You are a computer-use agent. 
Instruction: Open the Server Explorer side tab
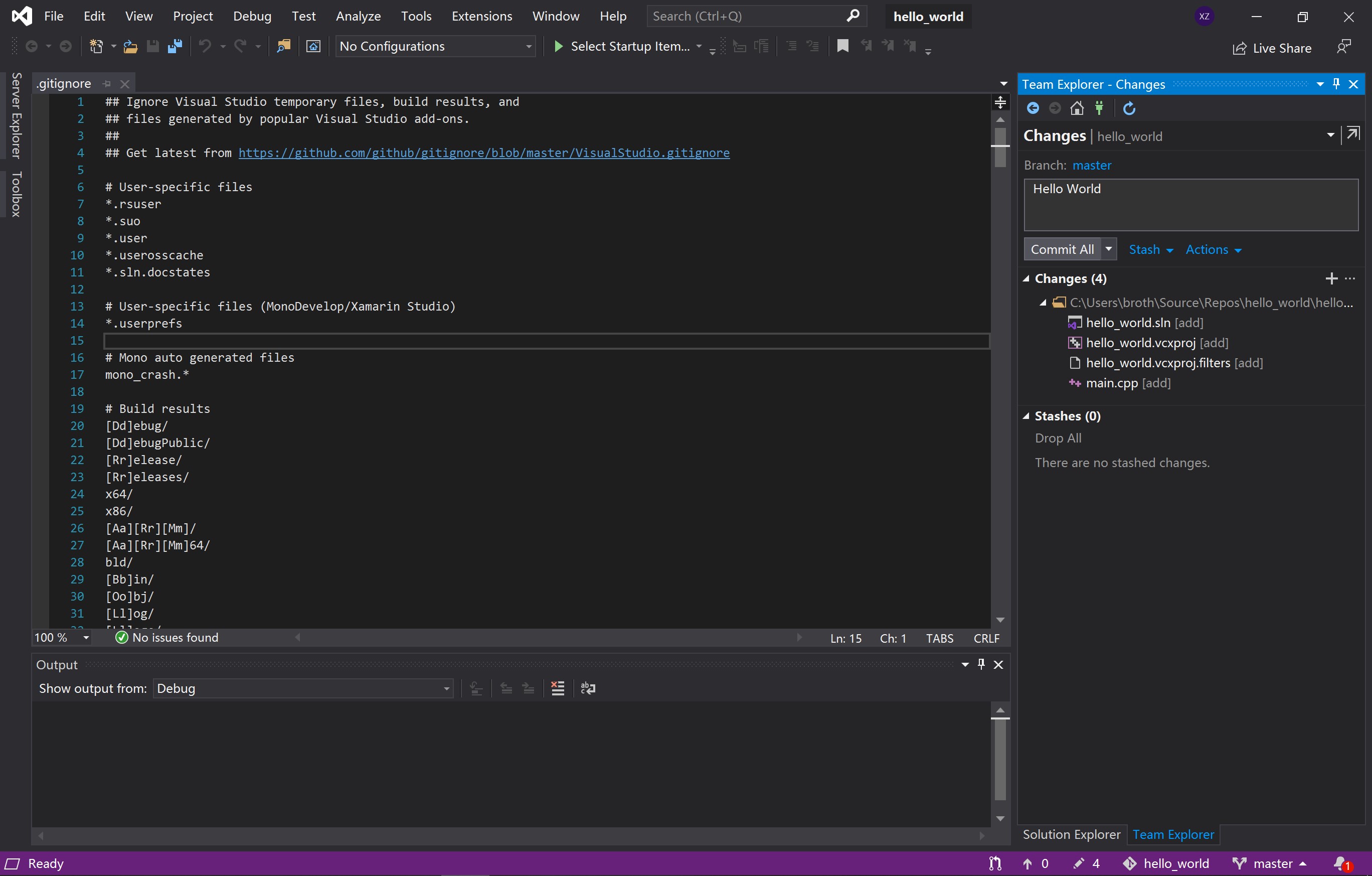point(17,115)
